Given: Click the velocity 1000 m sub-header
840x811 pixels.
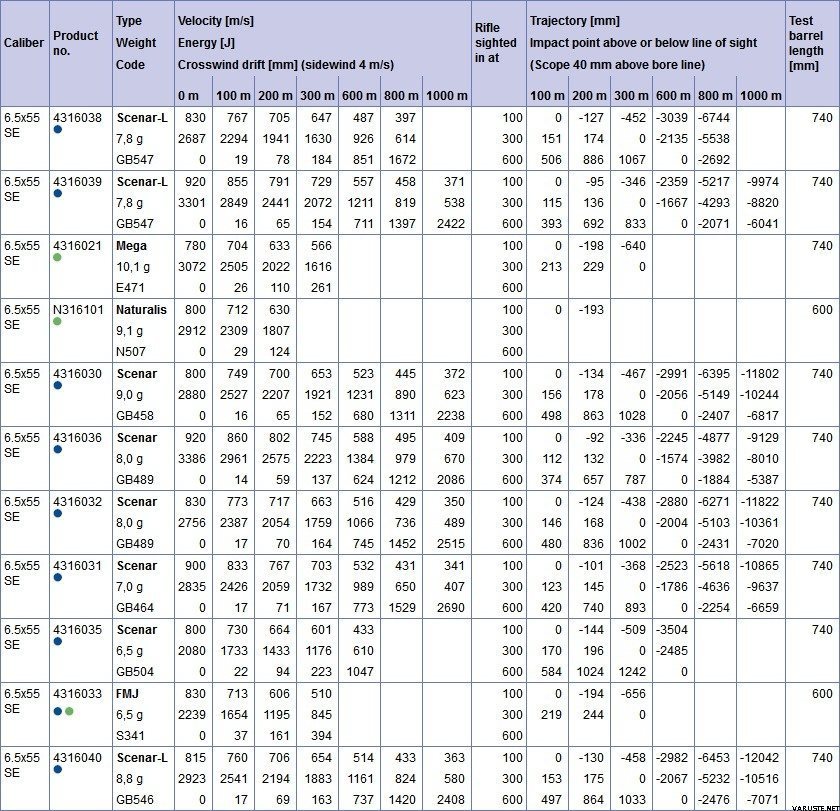Looking at the screenshot, I should pos(447,96).
